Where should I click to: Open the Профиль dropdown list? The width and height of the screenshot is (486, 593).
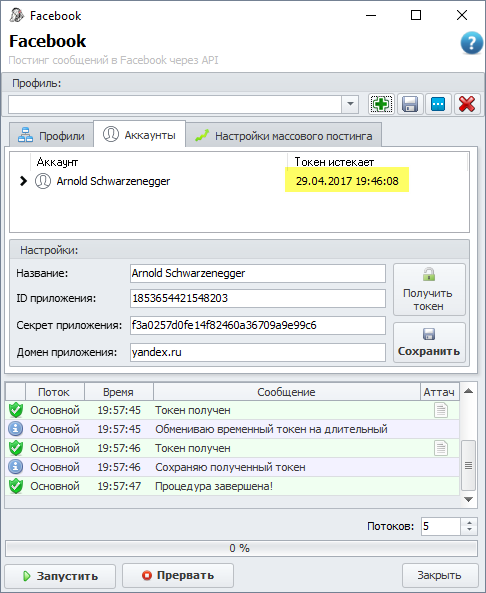[350, 104]
